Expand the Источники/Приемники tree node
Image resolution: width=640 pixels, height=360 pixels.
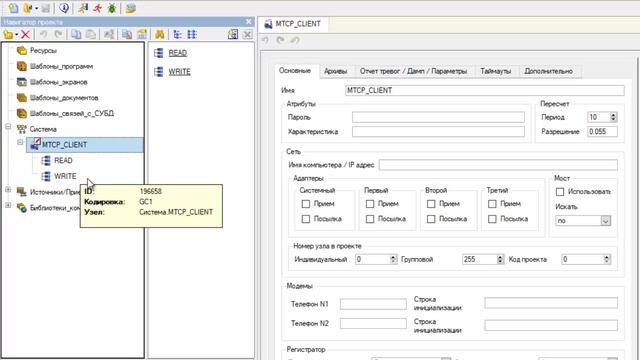click(8, 190)
